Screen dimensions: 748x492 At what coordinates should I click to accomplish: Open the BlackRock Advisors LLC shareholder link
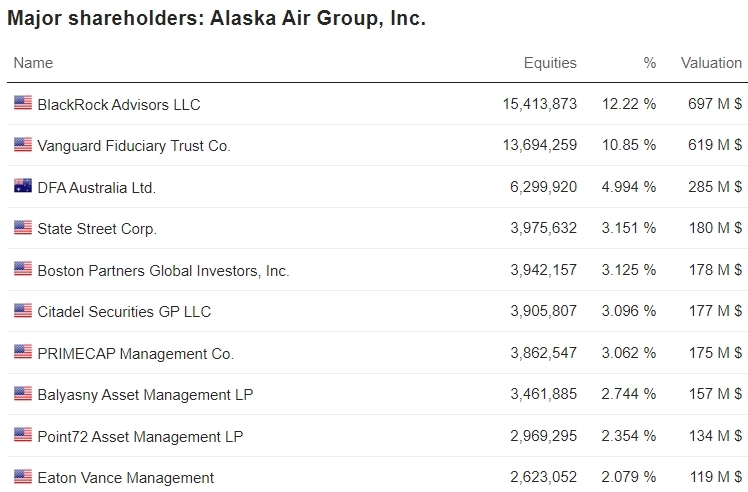coord(119,104)
